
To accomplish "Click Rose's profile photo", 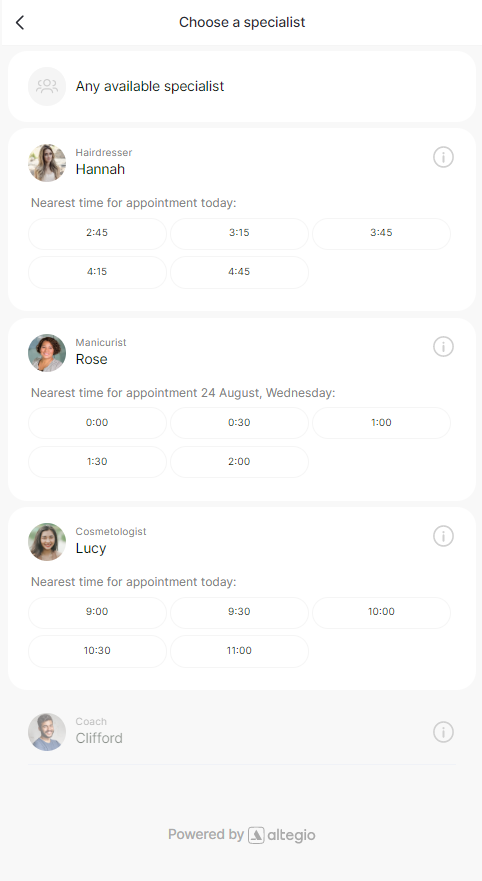I will [47, 353].
